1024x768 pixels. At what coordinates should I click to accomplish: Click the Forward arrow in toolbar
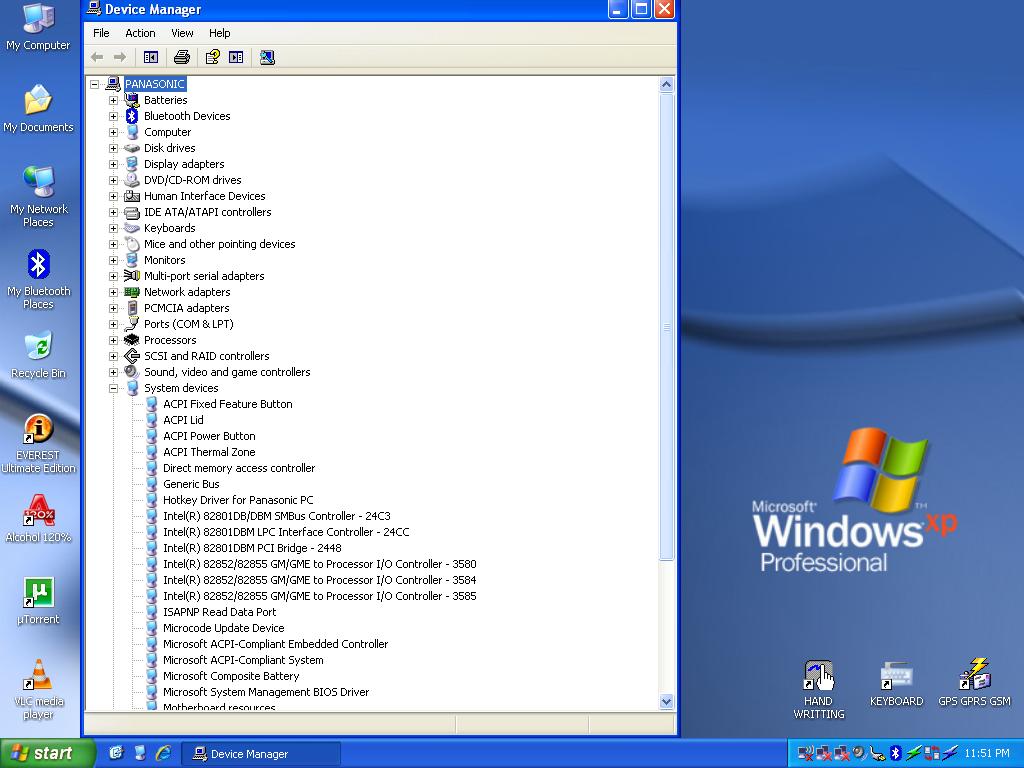tap(120, 57)
